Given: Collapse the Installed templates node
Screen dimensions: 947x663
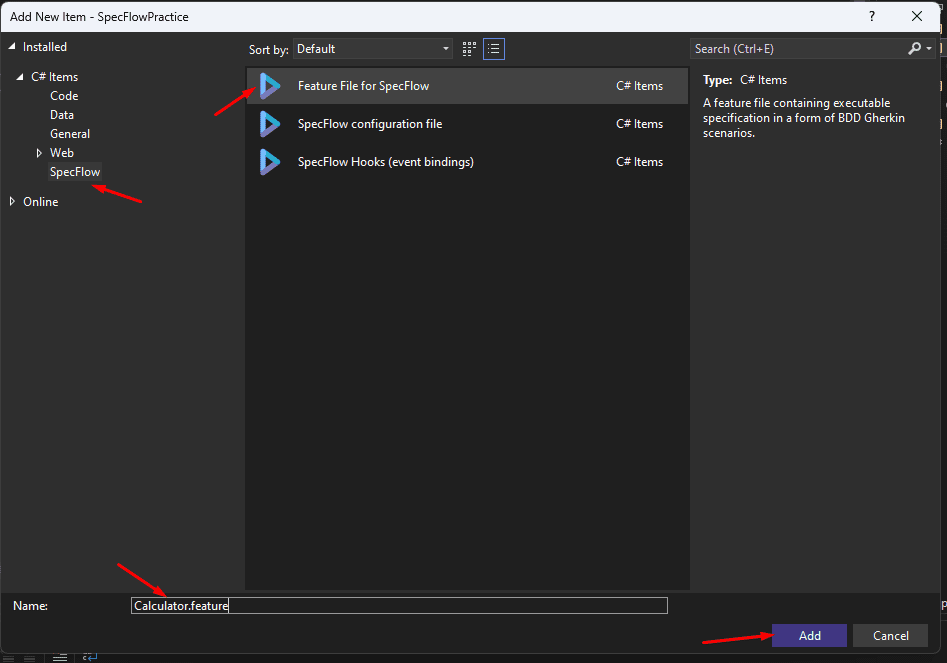Looking at the screenshot, I should coord(11,46).
